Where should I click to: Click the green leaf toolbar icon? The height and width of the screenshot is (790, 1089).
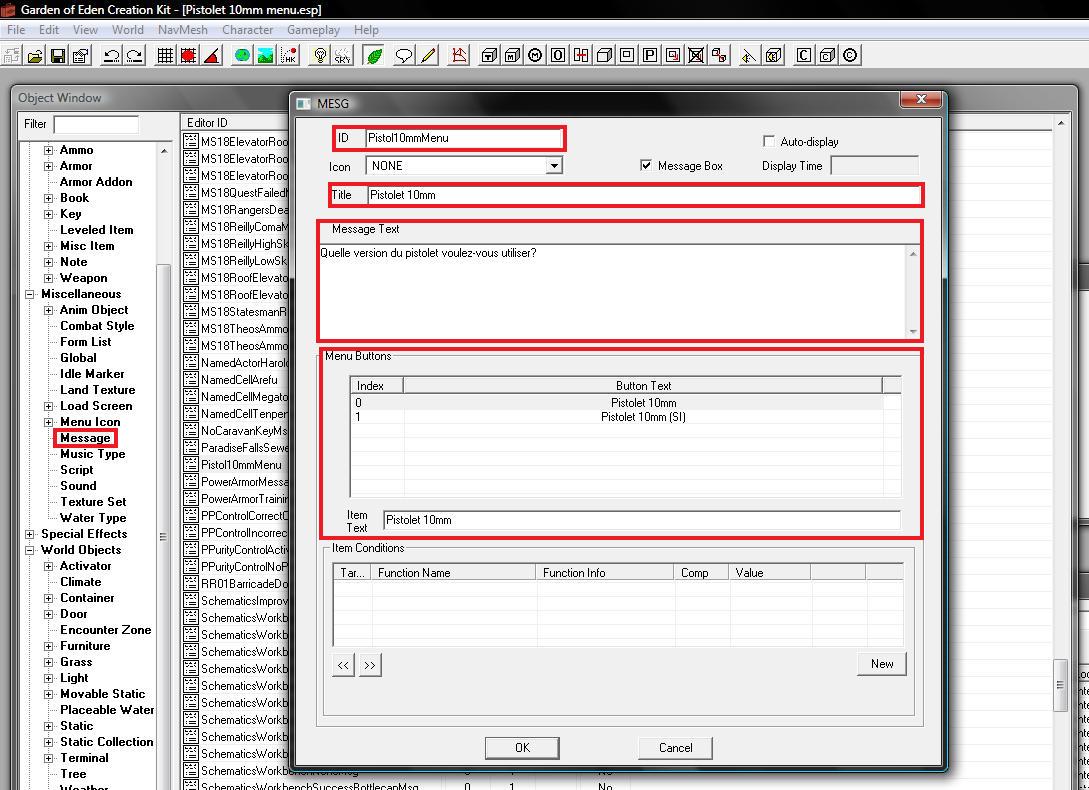(x=374, y=56)
